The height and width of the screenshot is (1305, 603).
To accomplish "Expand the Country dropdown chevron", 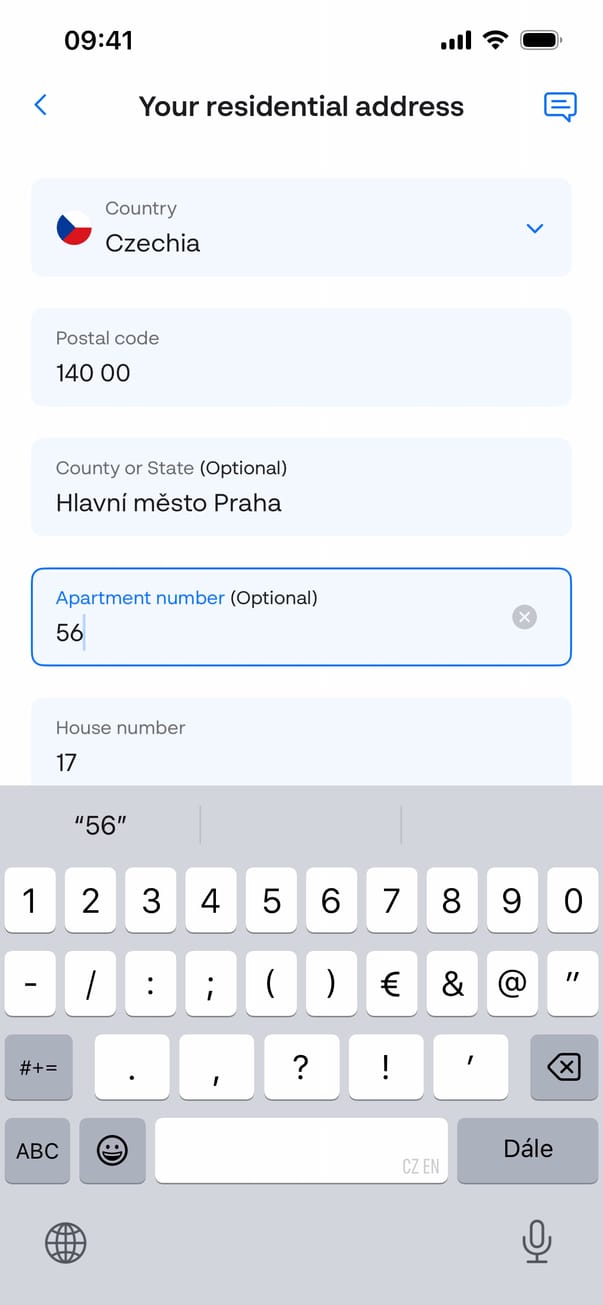I will pyautogui.click(x=535, y=228).
